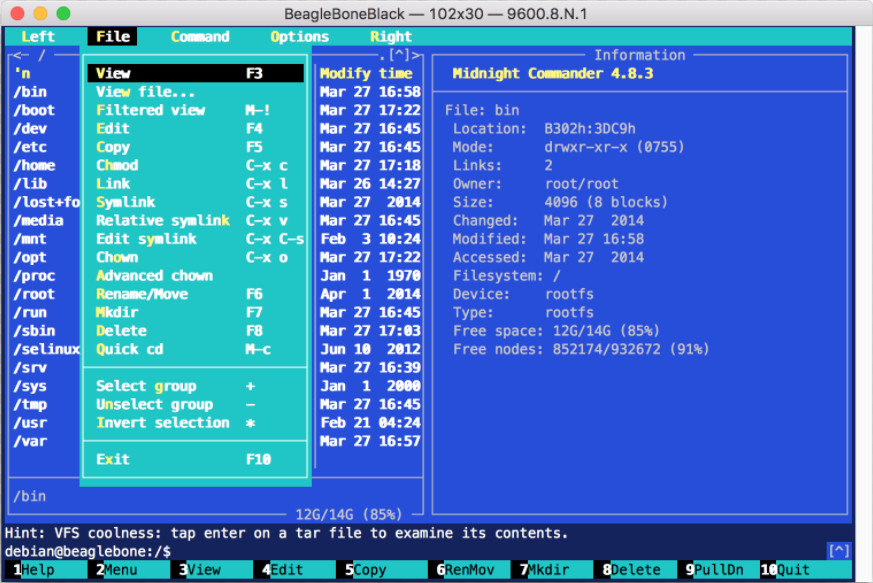
Task: Select the /dev directory row
Action: [x=31, y=128]
